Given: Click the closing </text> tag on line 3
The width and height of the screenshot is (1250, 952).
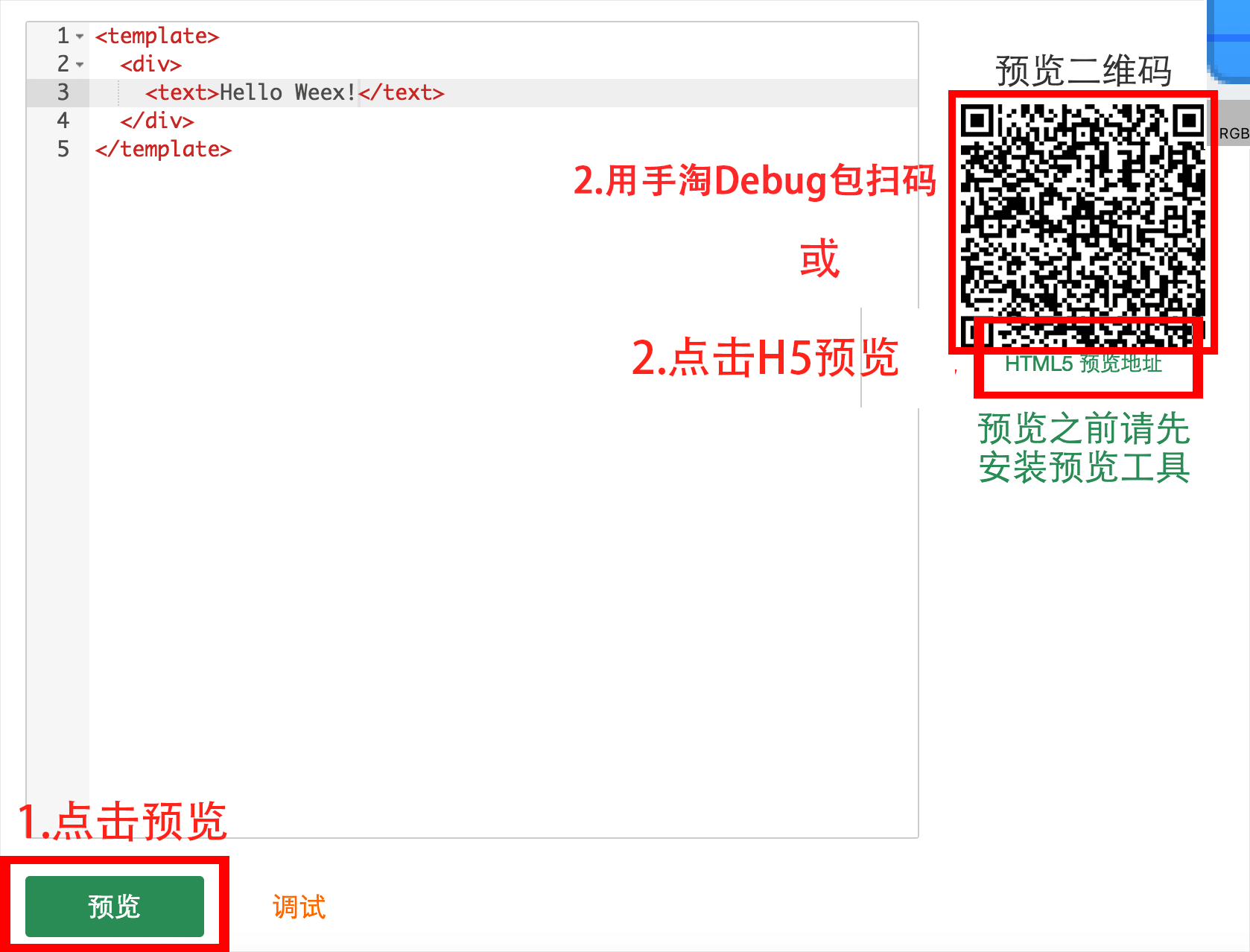Looking at the screenshot, I should 402,92.
